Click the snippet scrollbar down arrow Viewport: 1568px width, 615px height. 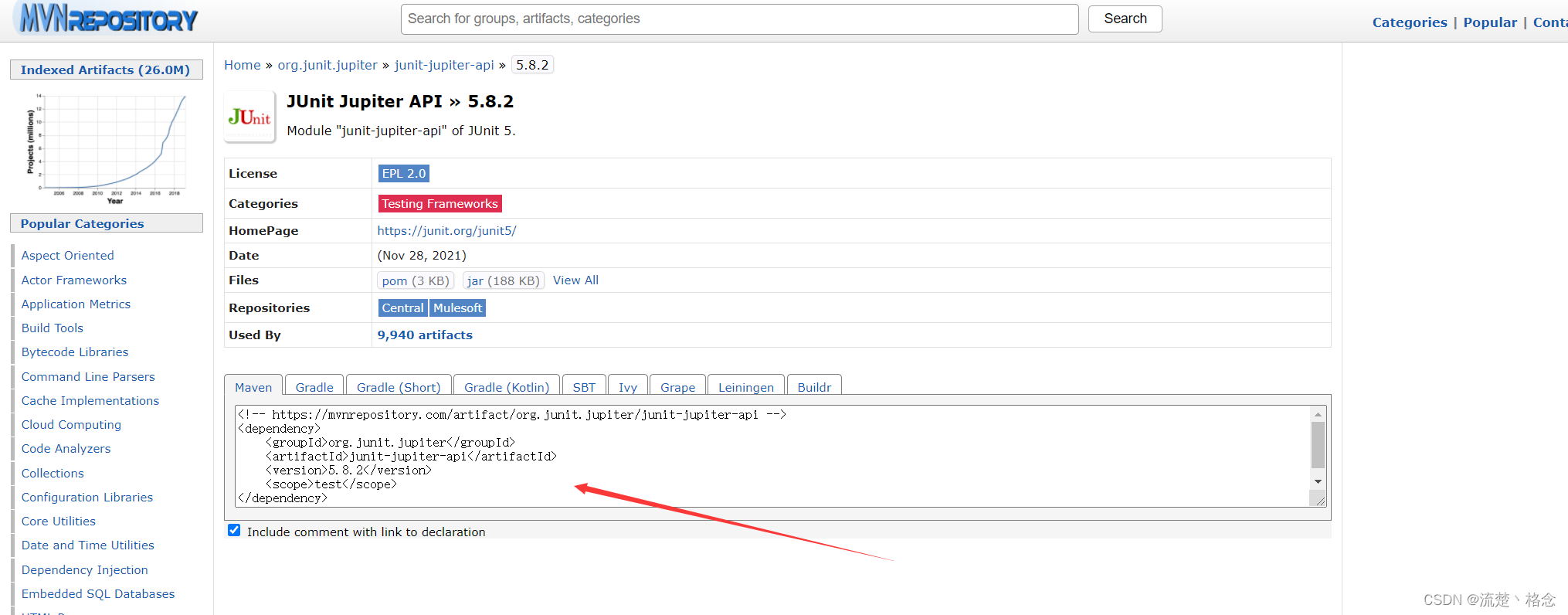[x=1318, y=481]
